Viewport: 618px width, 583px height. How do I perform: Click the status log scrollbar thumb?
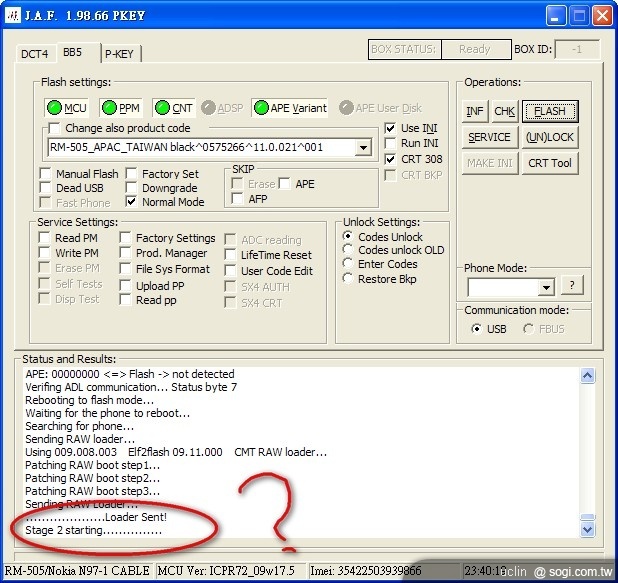point(588,517)
